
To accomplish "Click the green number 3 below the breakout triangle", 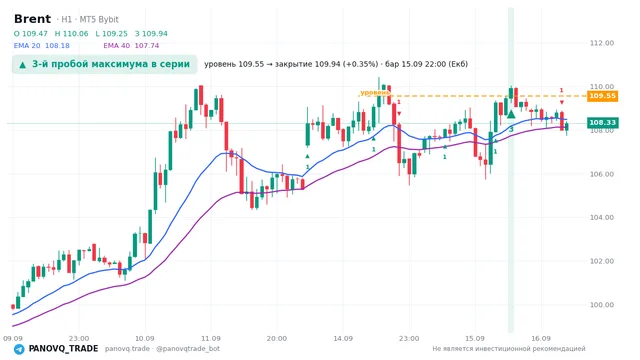I will pyautogui.click(x=511, y=129).
